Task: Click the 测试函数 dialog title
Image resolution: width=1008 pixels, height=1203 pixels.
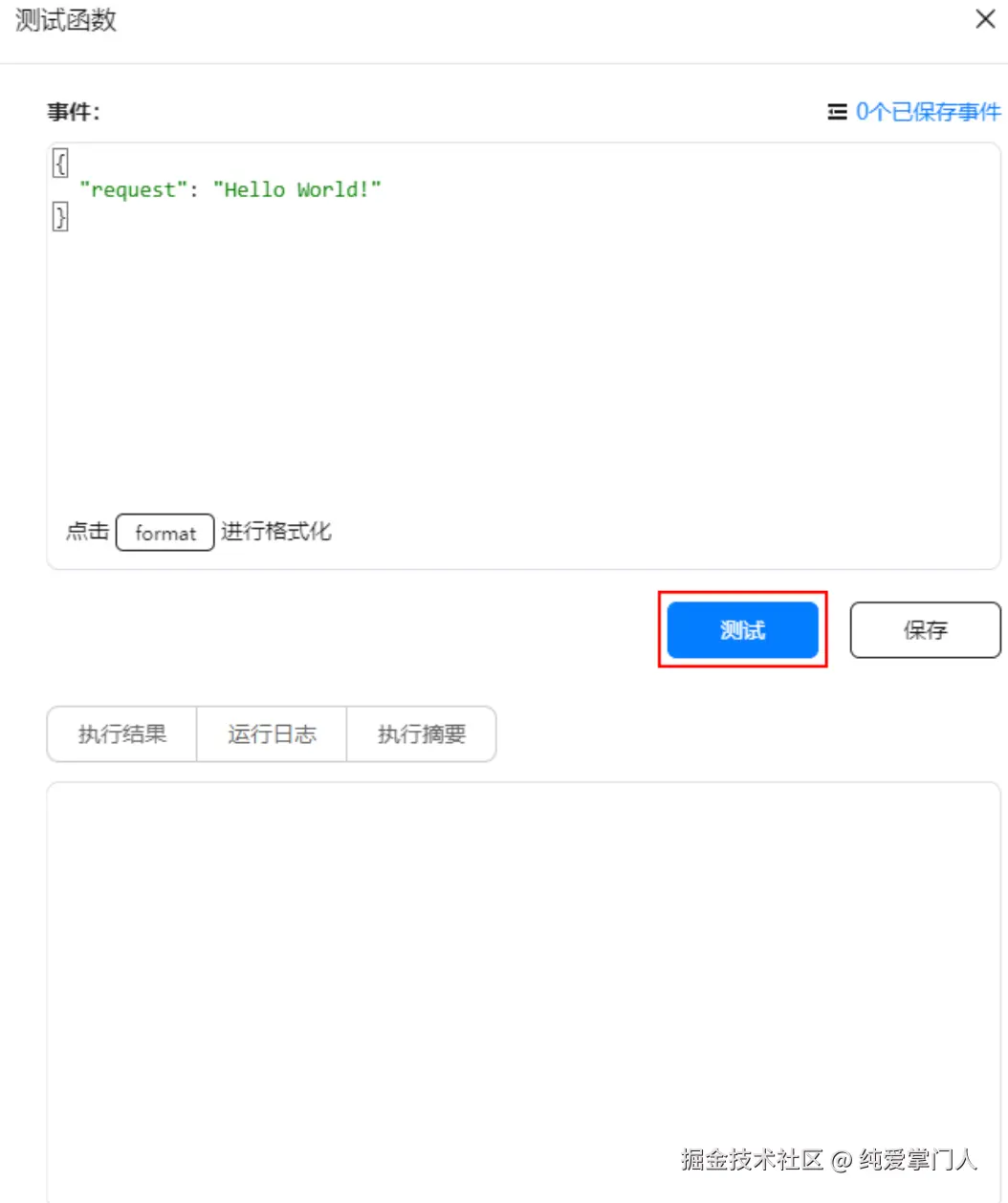Action: (65, 19)
